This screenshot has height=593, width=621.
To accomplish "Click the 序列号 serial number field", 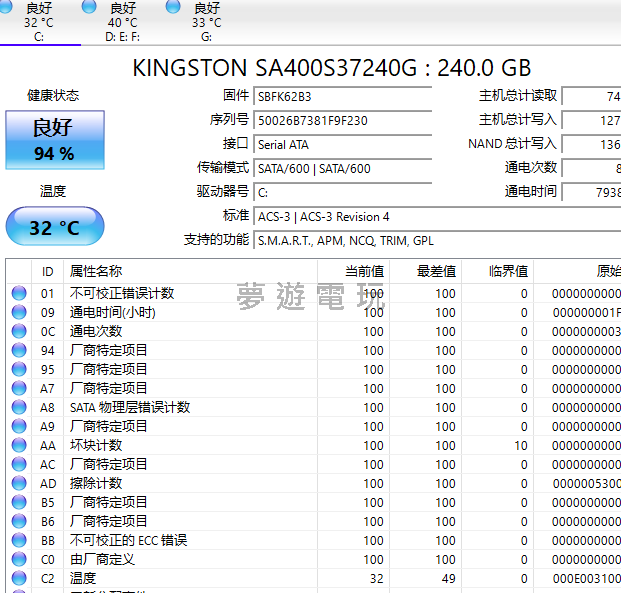I will [x=343, y=120].
